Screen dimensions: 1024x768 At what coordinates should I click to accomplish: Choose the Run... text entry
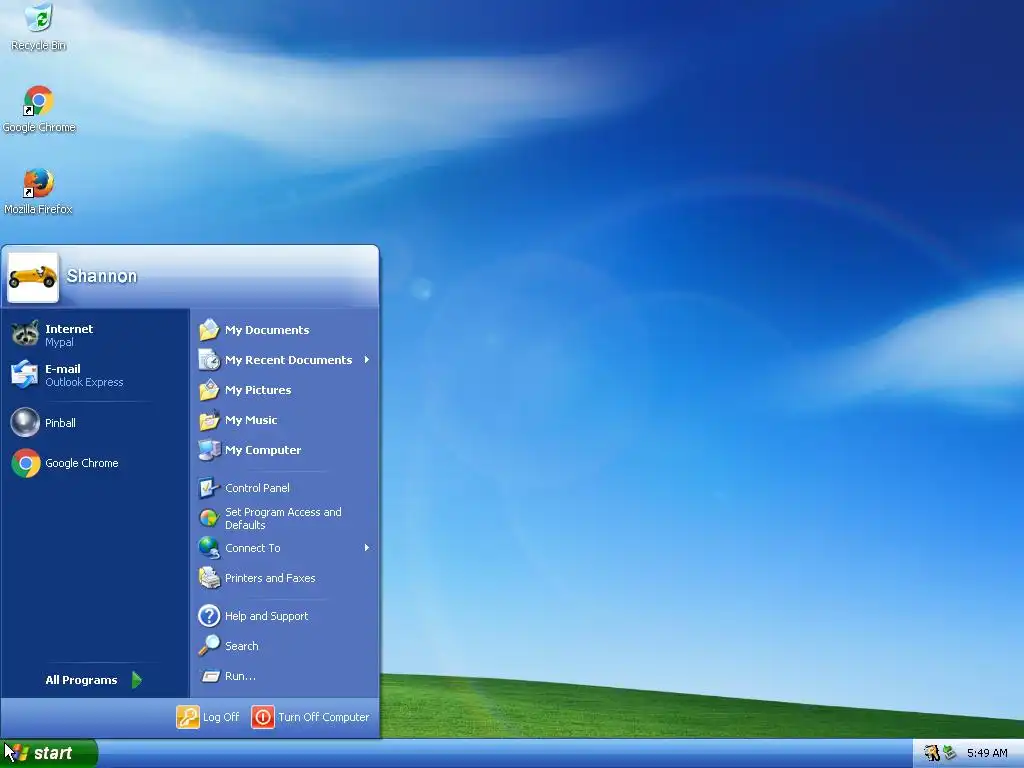pos(240,676)
